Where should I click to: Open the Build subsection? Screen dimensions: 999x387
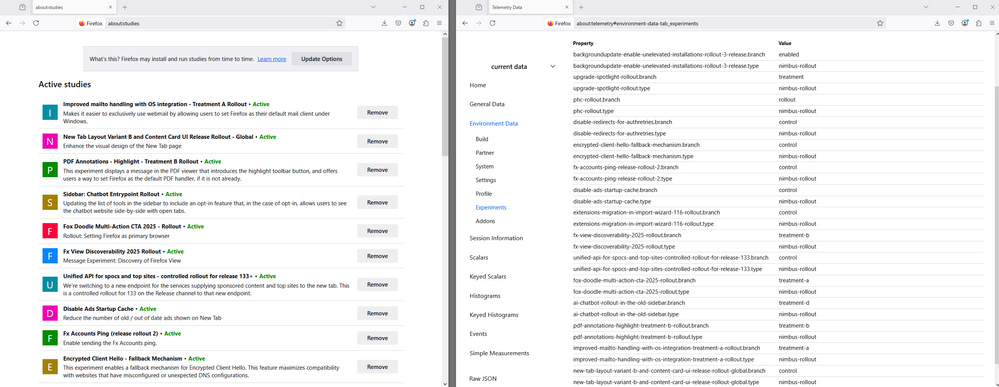coord(482,138)
